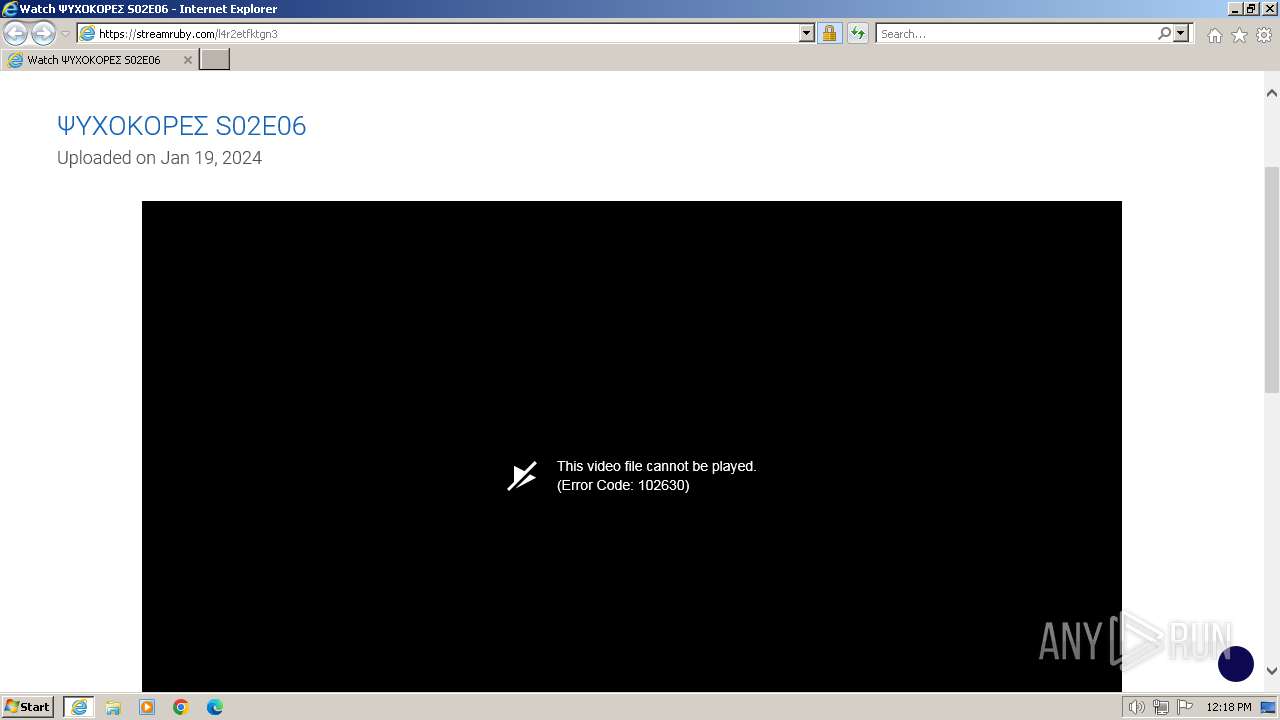Screen dimensions: 1280x720
Task: Launch Microsoft Edge from the taskbar
Action: tap(215, 707)
